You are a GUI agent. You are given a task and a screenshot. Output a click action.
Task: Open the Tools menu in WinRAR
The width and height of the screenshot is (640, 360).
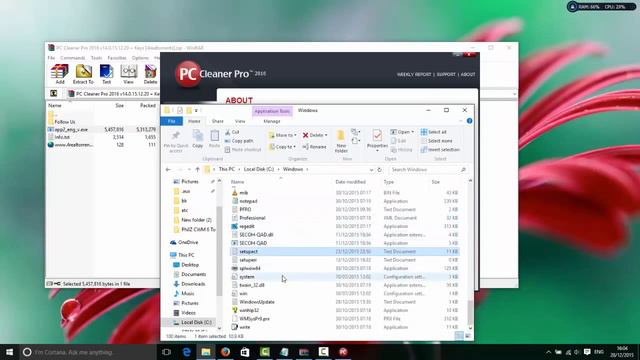click(x=96, y=58)
